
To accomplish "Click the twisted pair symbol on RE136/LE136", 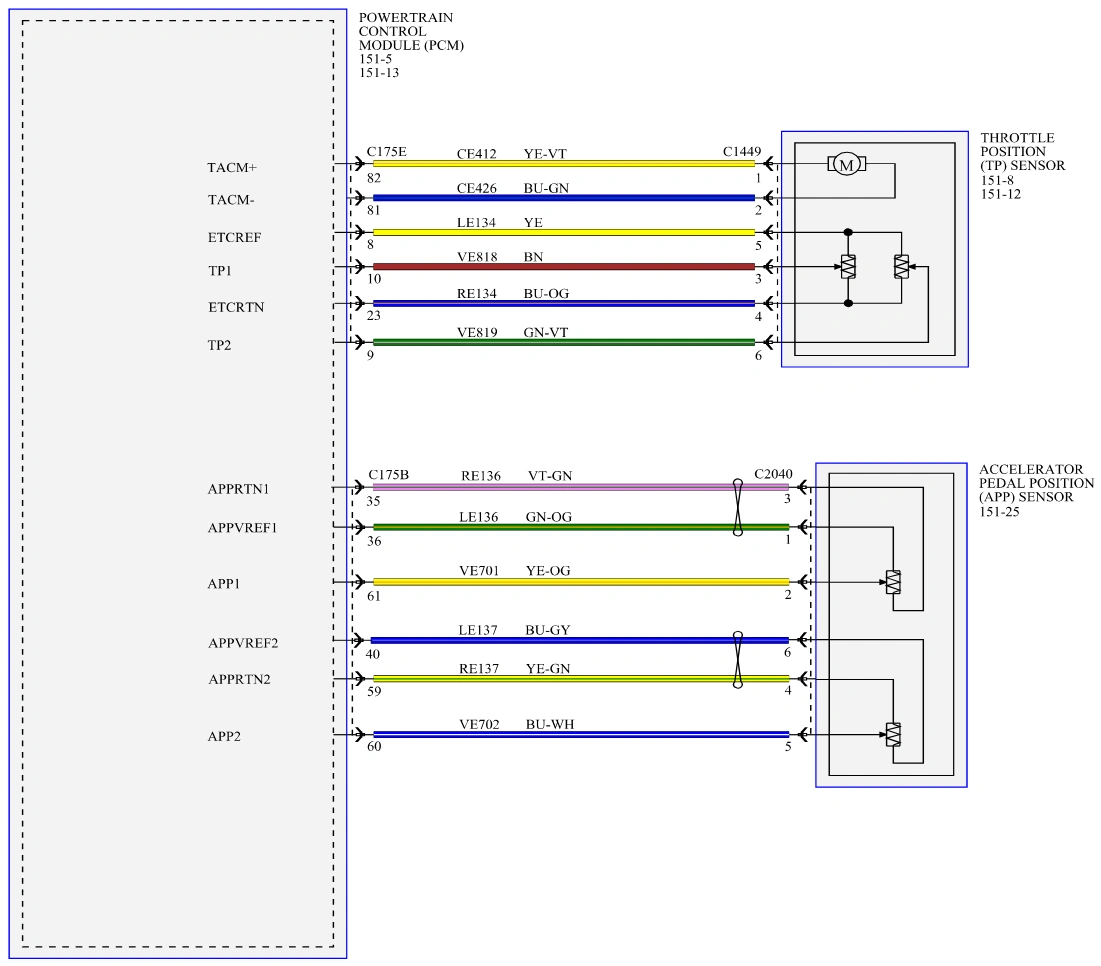I will [738, 507].
